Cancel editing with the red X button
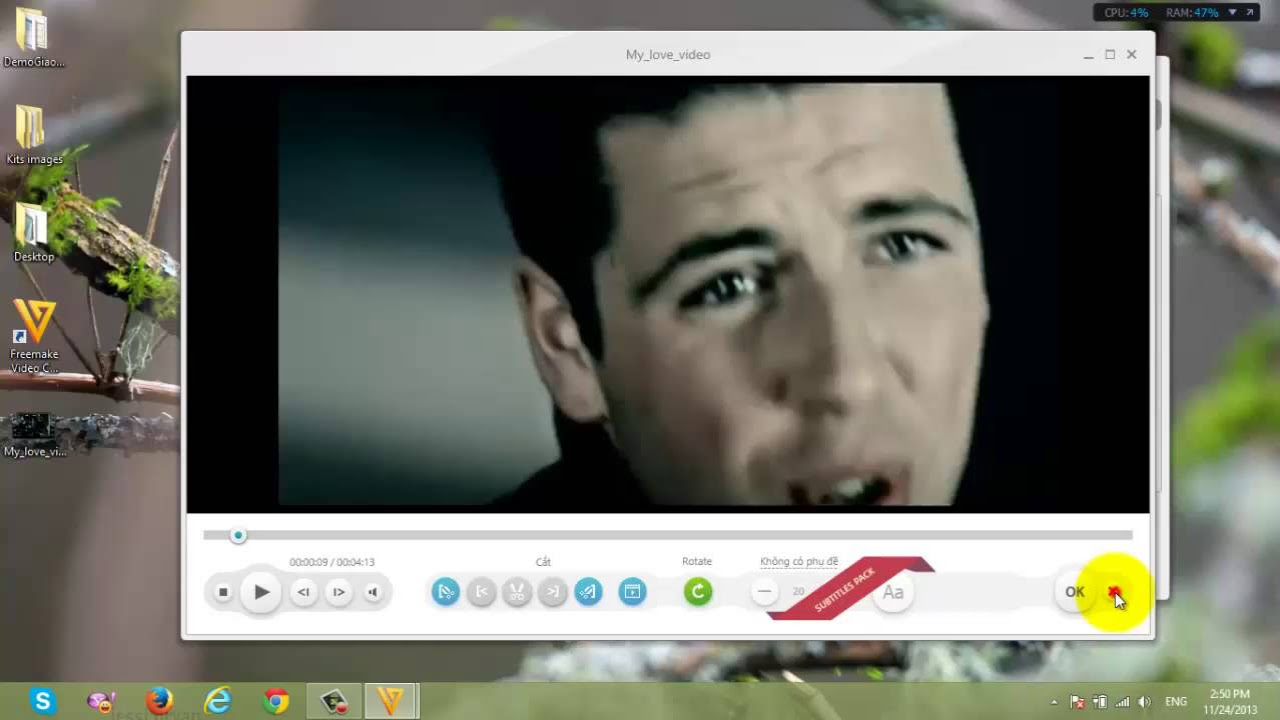Viewport: 1280px width, 720px height. click(x=1114, y=592)
